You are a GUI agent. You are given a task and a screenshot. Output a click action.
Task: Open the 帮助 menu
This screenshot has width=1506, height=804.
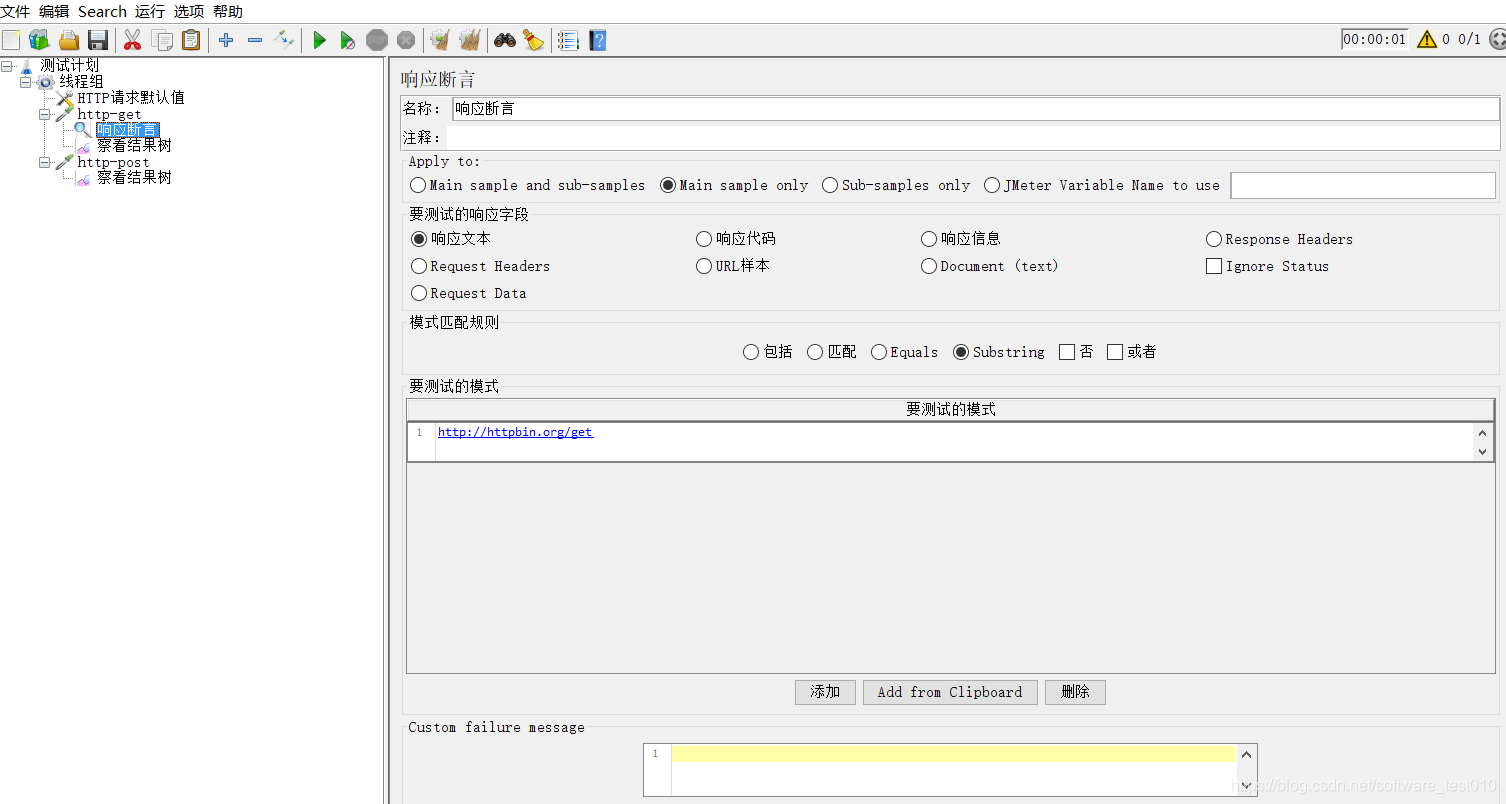coord(228,12)
